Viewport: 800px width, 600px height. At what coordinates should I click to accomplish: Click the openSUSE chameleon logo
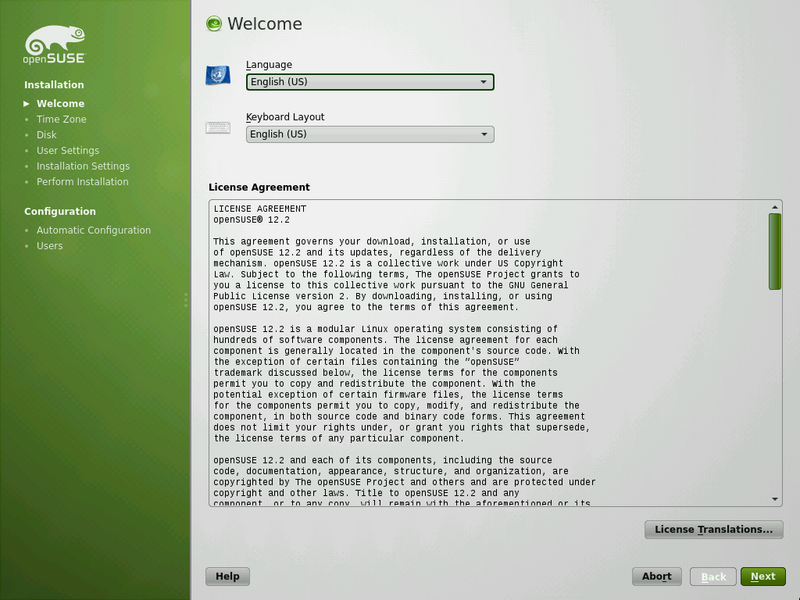click(x=55, y=44)
